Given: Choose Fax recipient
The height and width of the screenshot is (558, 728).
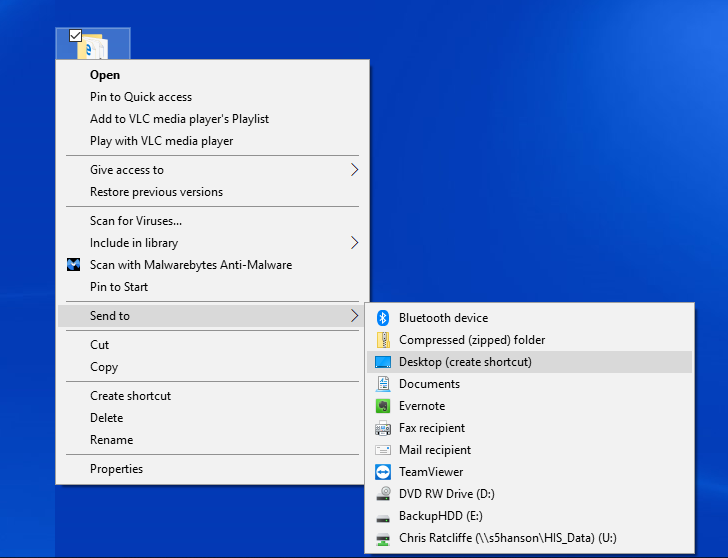Looking at the screenshot, I should point(530,428).
